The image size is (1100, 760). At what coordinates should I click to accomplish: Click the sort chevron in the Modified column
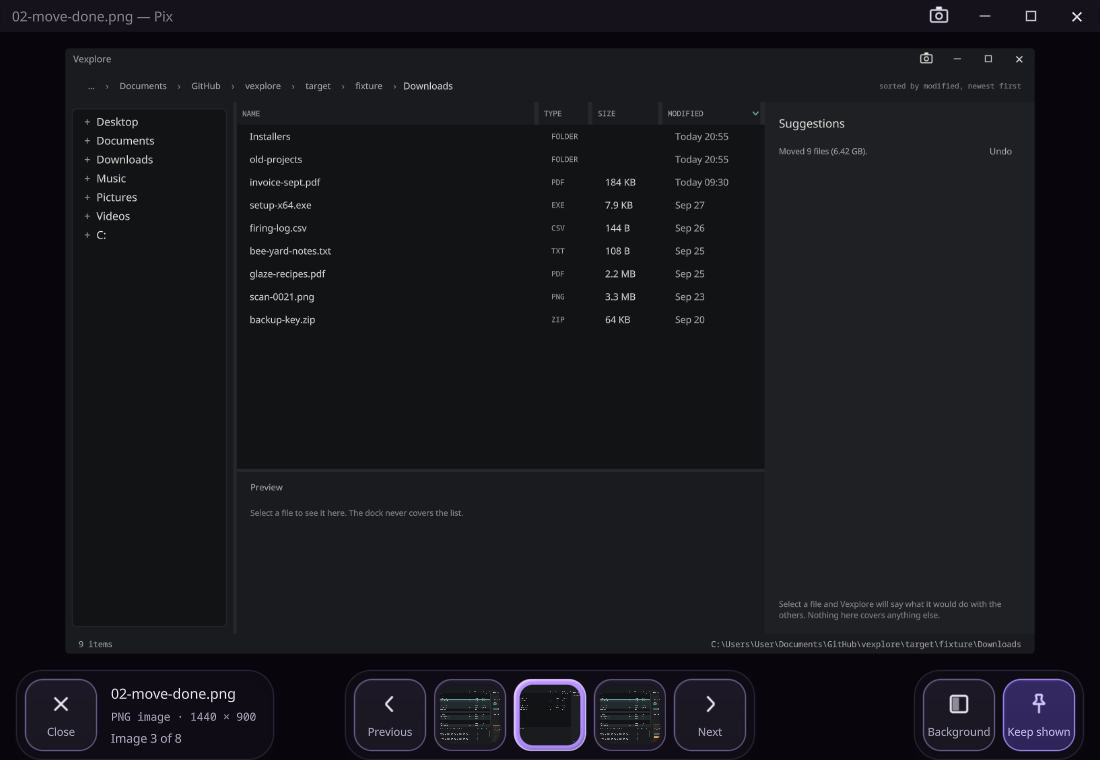pyautogui.click(x=756, y=113)
